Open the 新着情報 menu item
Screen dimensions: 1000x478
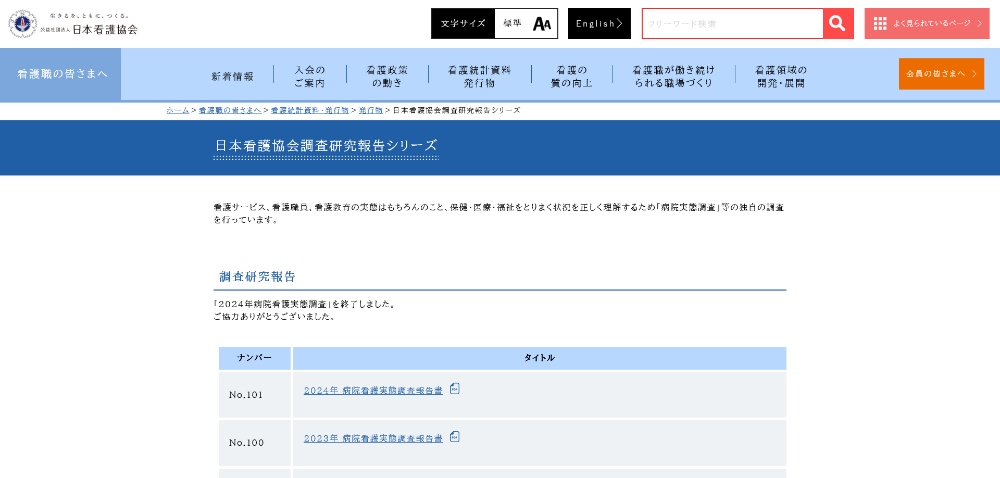[x=232, y=76]
